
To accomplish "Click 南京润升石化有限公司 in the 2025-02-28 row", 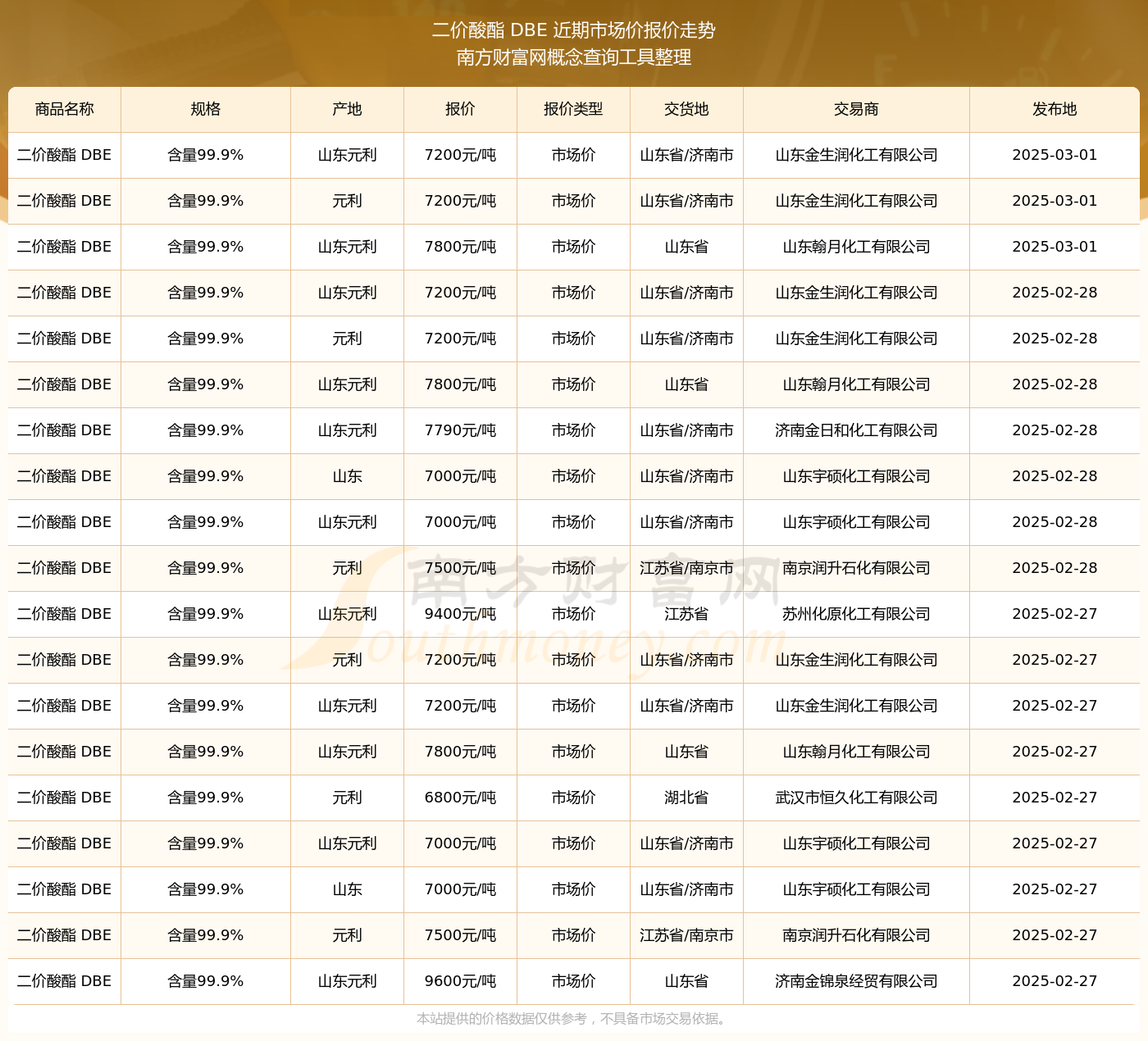I will (x=856, y=568).
